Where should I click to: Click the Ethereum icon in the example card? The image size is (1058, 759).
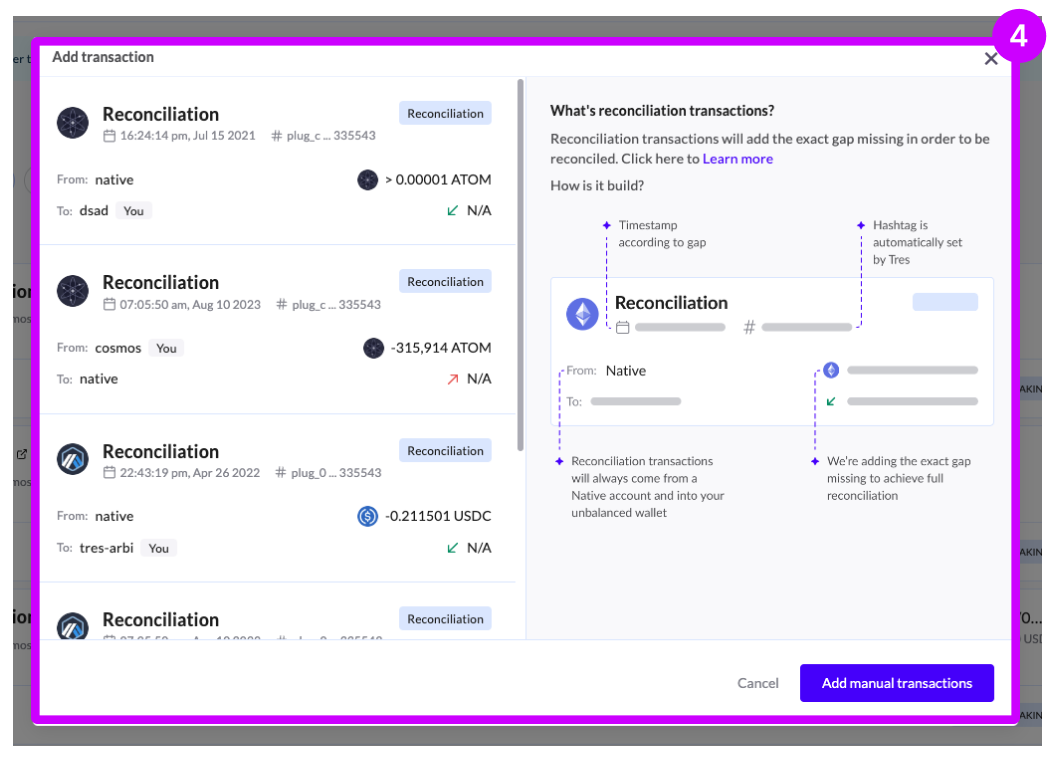(582, 314)
